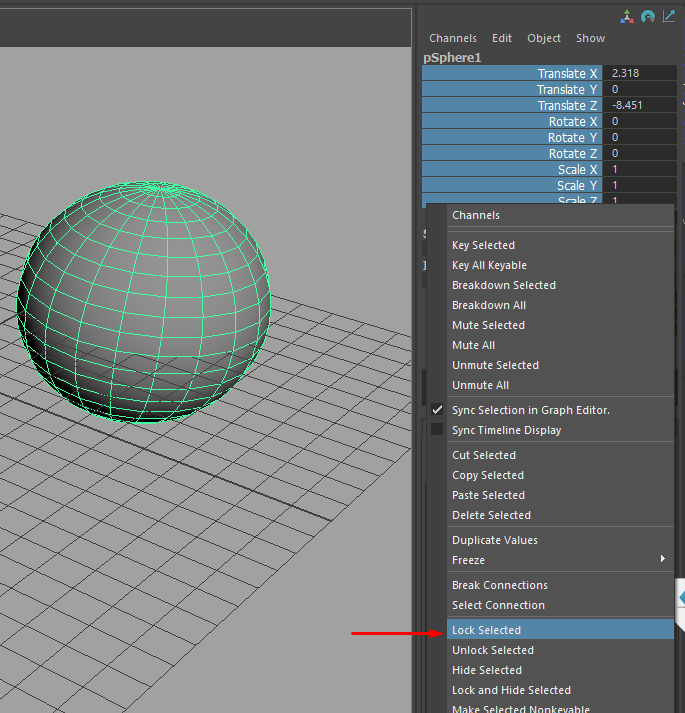Uncheck Sync Selection in Graph Editor
Screen dimensions: 685x713
point(437,410)
